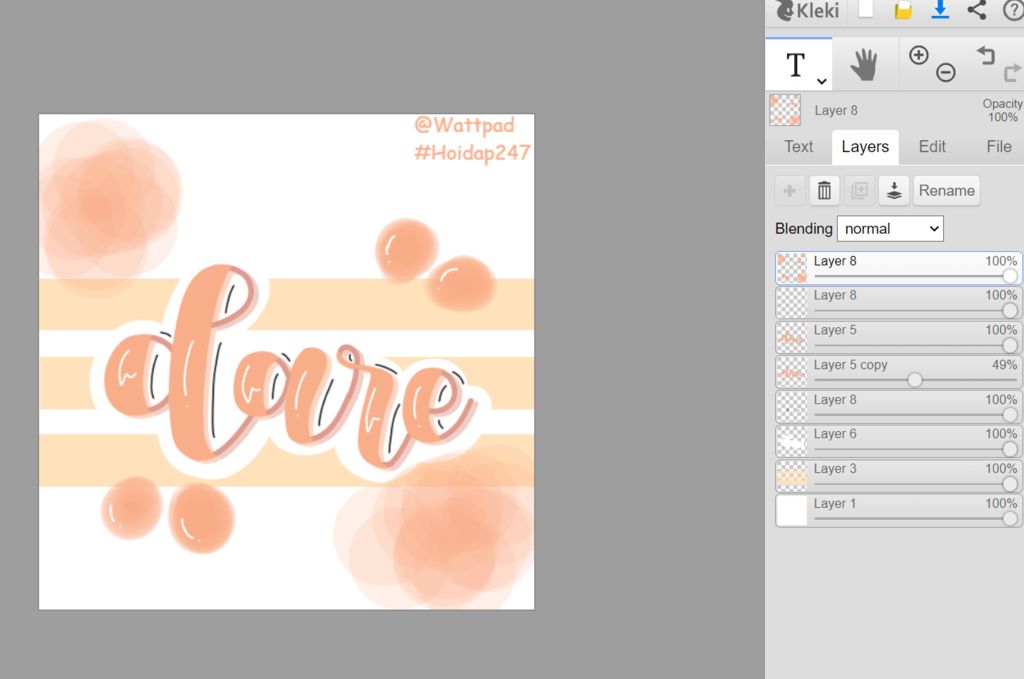This screenshot has width=1024, height=679.
Task: Click the Rename button
Action: pos(946,191)
